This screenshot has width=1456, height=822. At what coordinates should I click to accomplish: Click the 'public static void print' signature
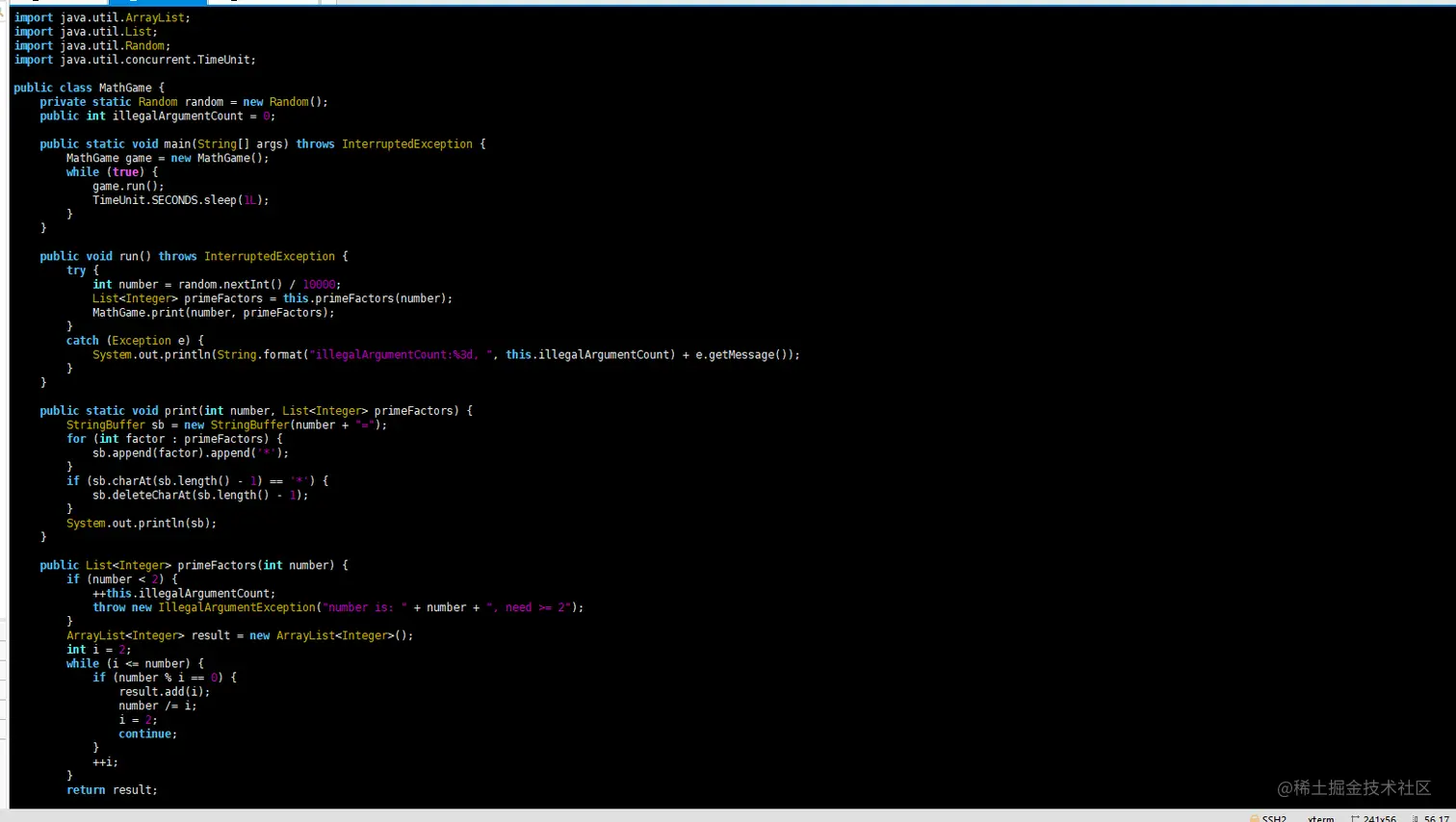coord(256,411)
